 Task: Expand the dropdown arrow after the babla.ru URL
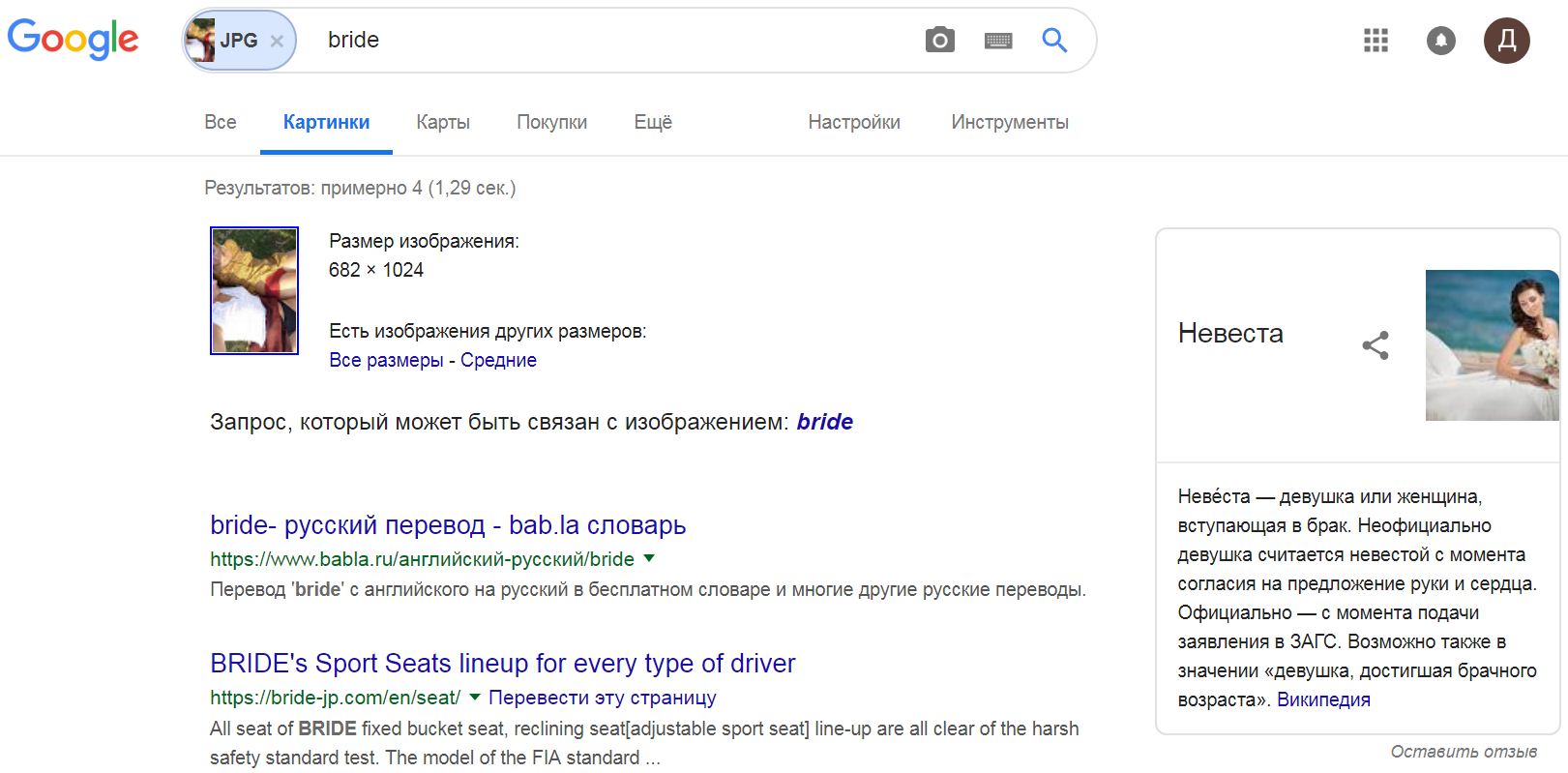point(649,558)
